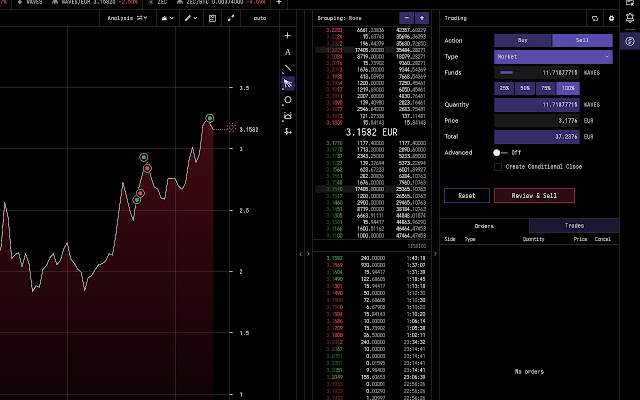Switch to the Trades tab
640x400 pixels.
point(574,227)
